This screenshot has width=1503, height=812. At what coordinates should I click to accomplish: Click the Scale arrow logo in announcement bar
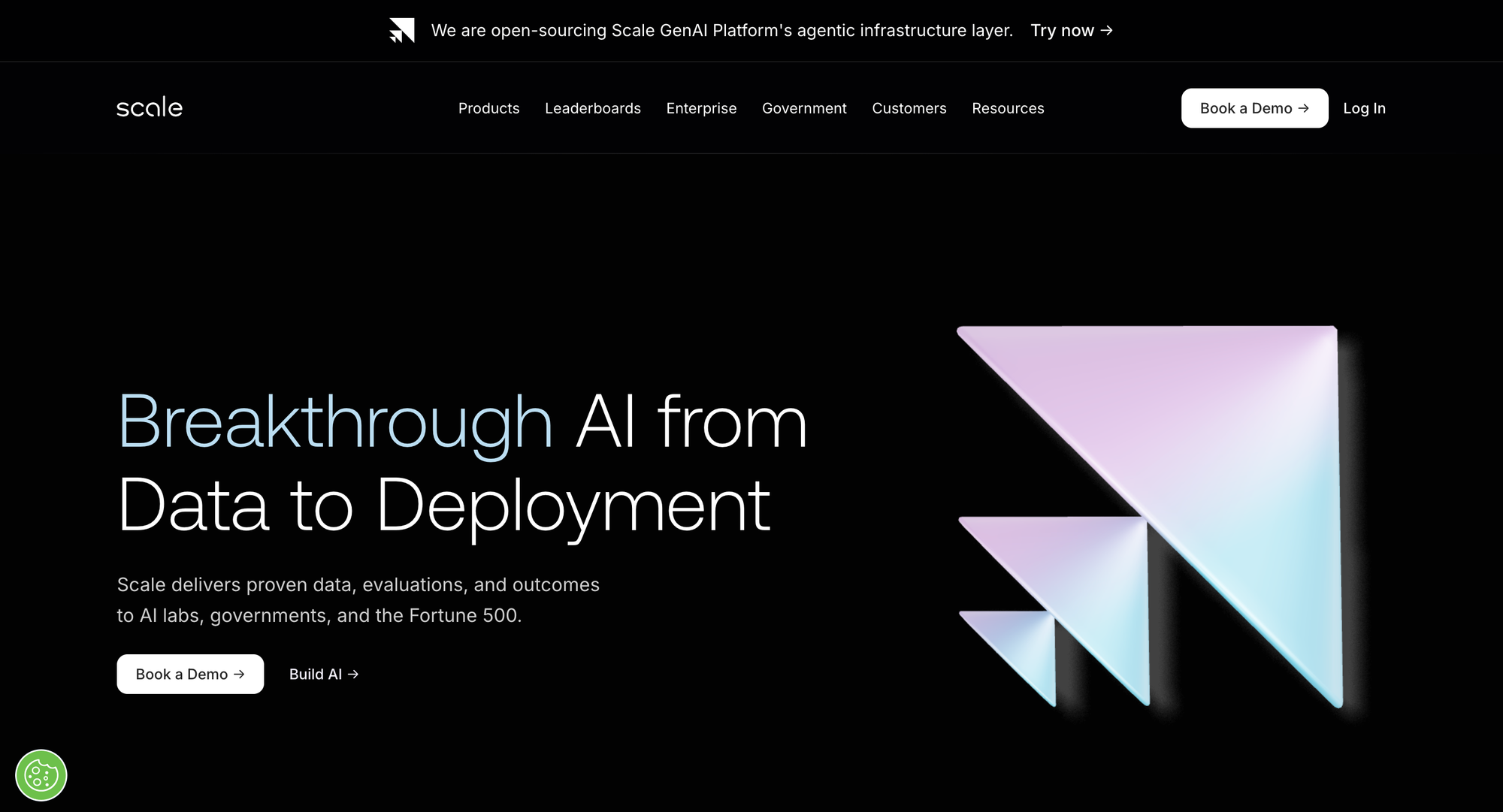pos(402,31)
